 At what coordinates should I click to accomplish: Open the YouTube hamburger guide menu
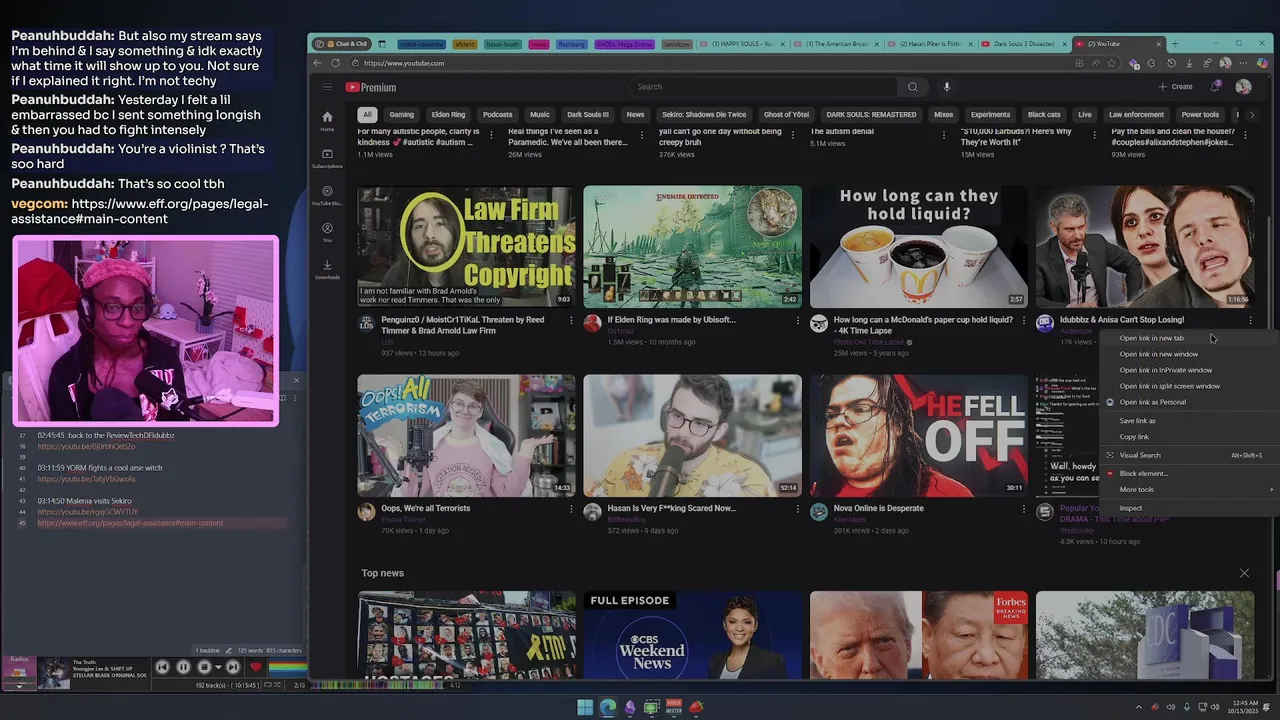(x=326, y=87)
